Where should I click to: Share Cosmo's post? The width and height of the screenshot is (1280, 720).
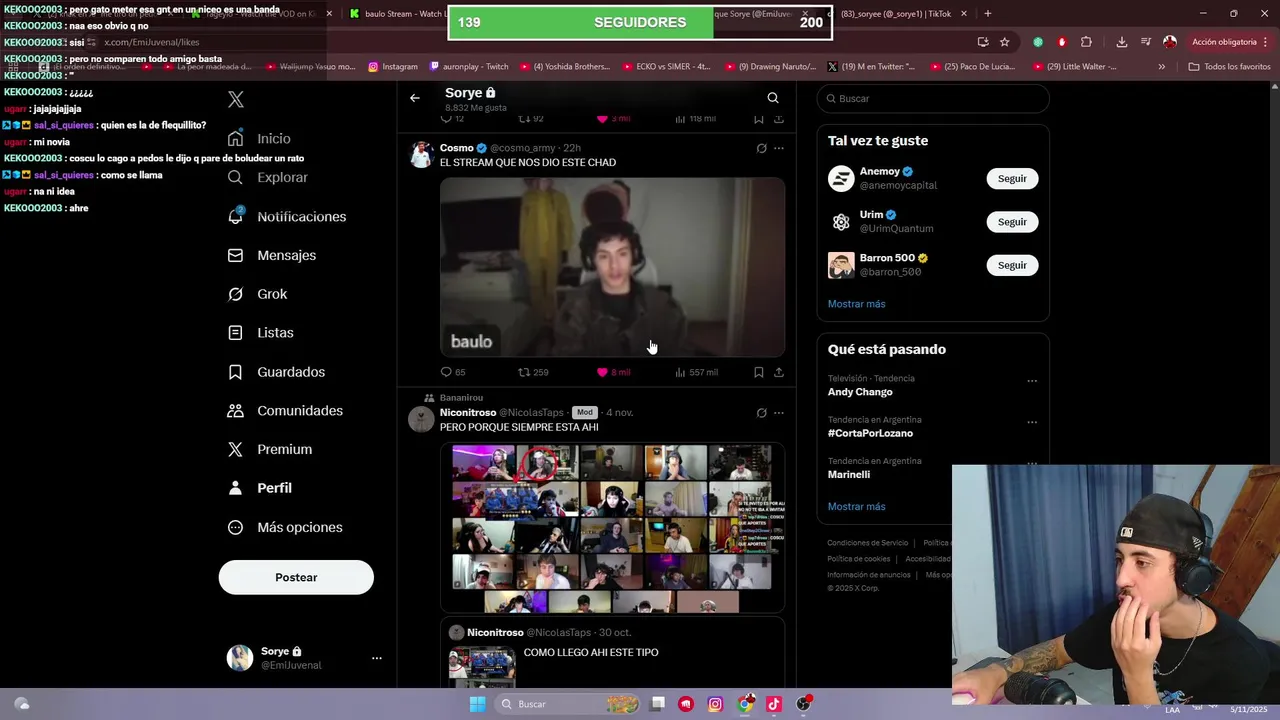pyautogui.click(x=779, y=372)
